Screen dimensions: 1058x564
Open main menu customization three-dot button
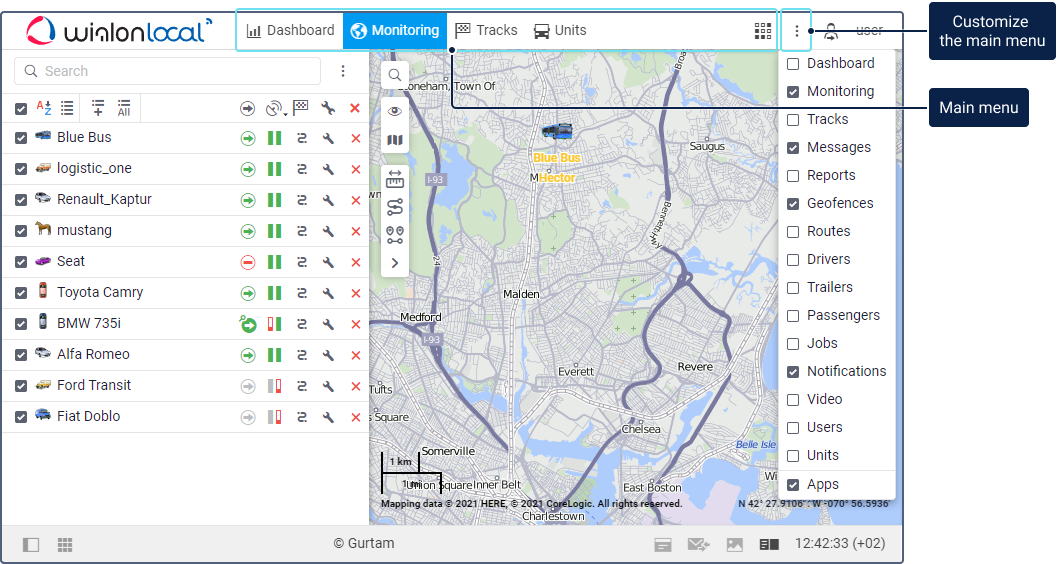797,31
